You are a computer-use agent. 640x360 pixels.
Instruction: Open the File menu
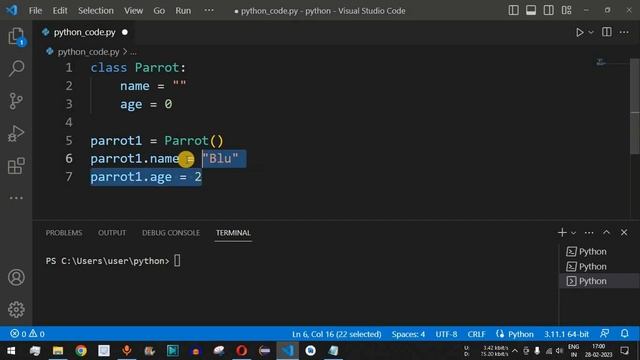coord(36,11)
